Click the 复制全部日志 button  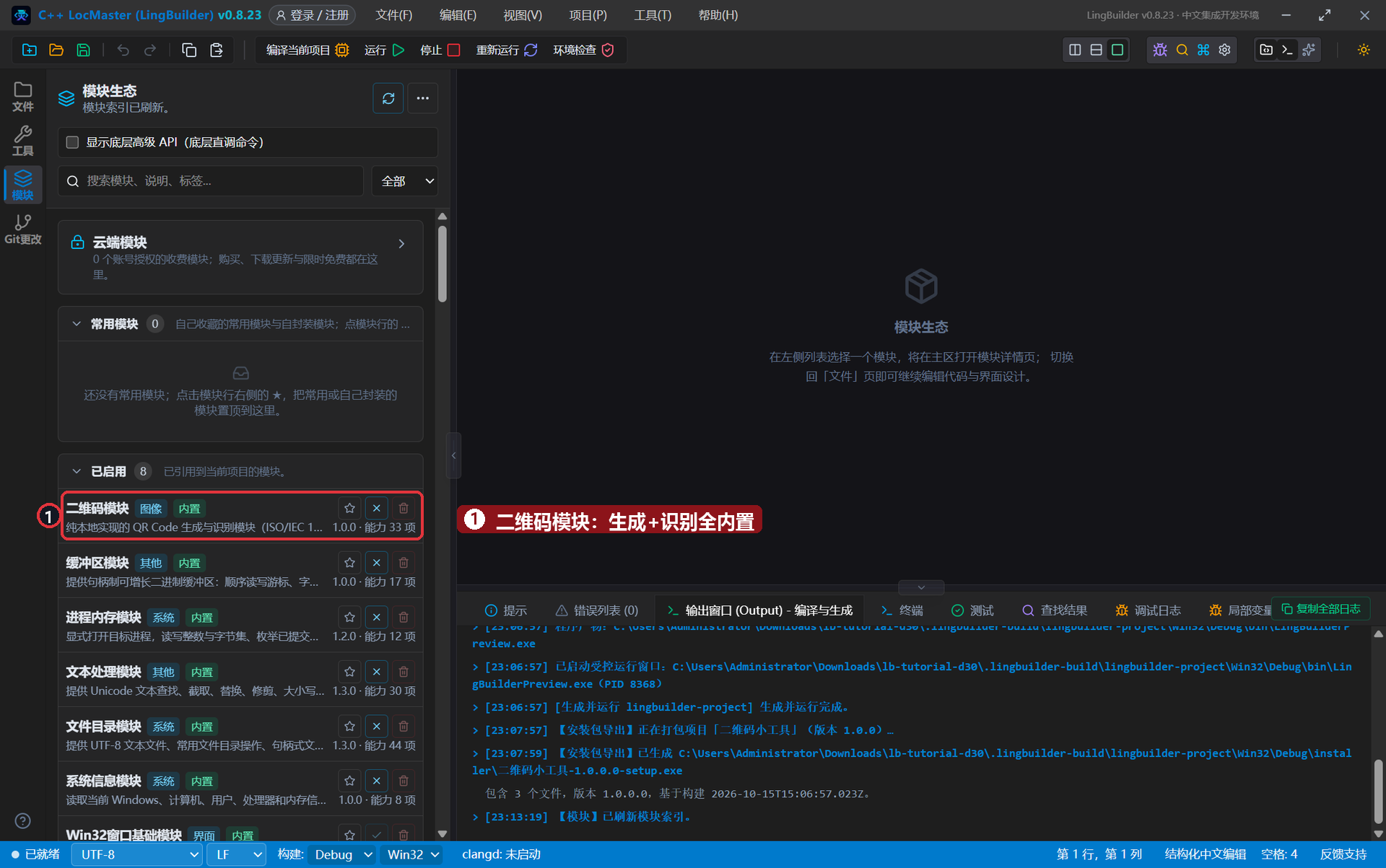coord(1320,609)
